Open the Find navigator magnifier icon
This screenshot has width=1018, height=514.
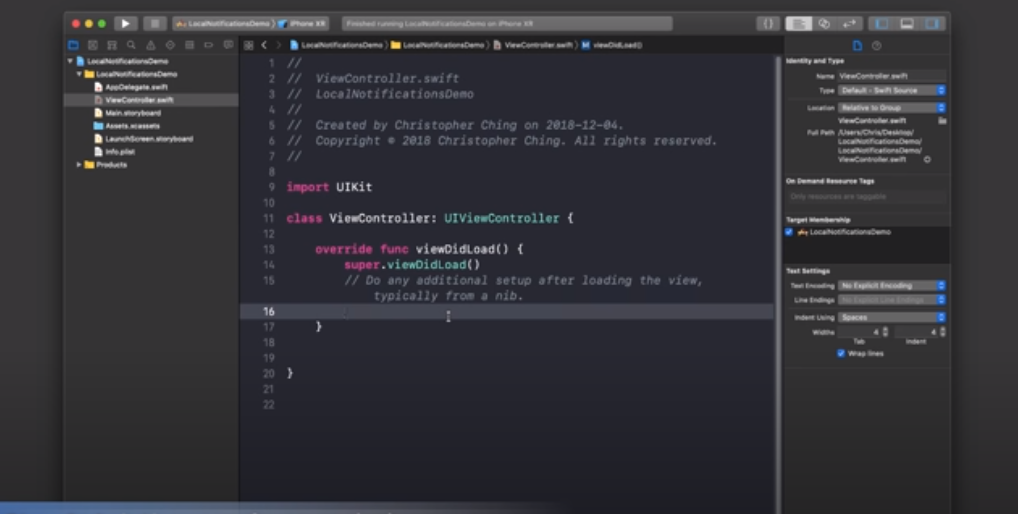coord(131,45)
